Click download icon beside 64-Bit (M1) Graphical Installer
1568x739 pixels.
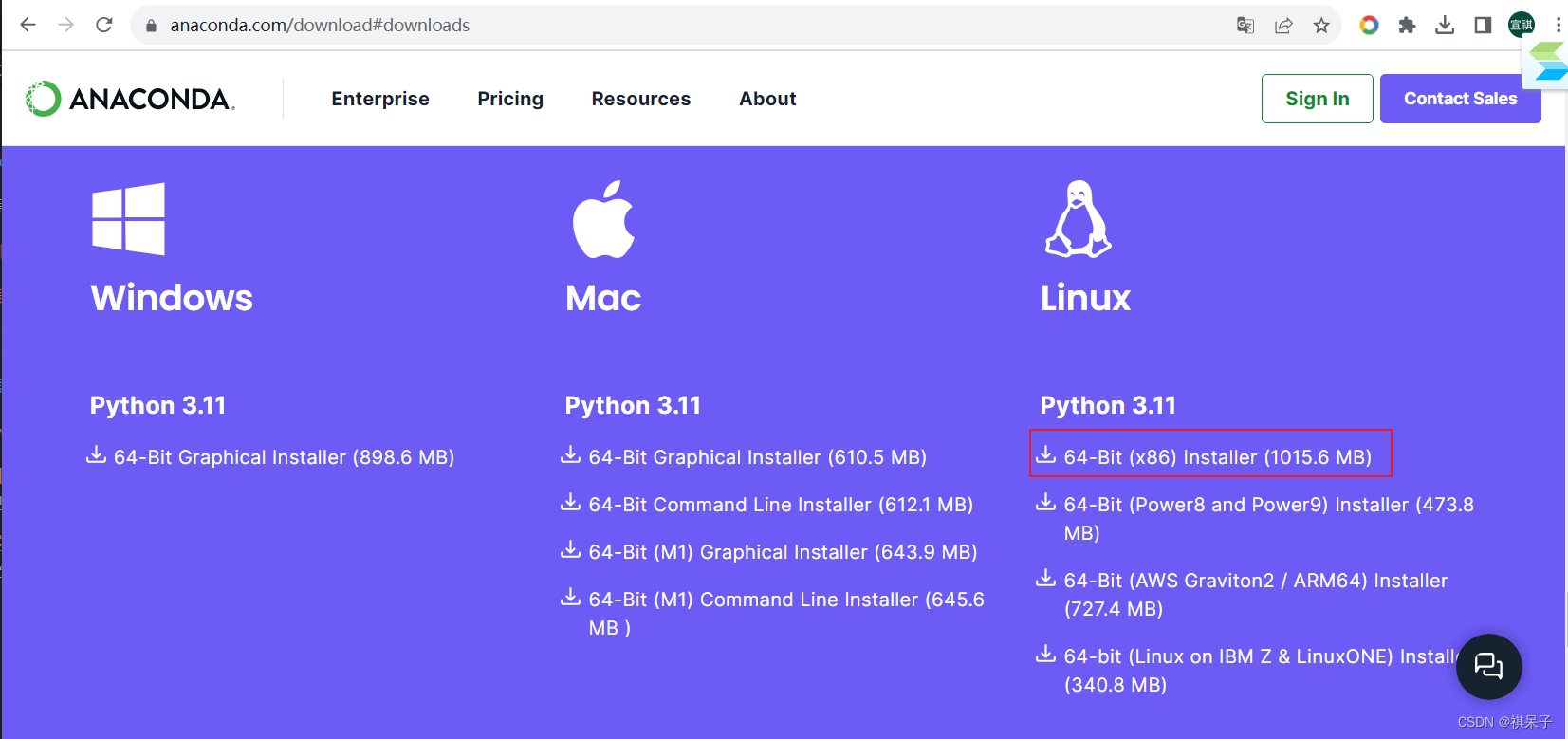(x=570, y=549)
